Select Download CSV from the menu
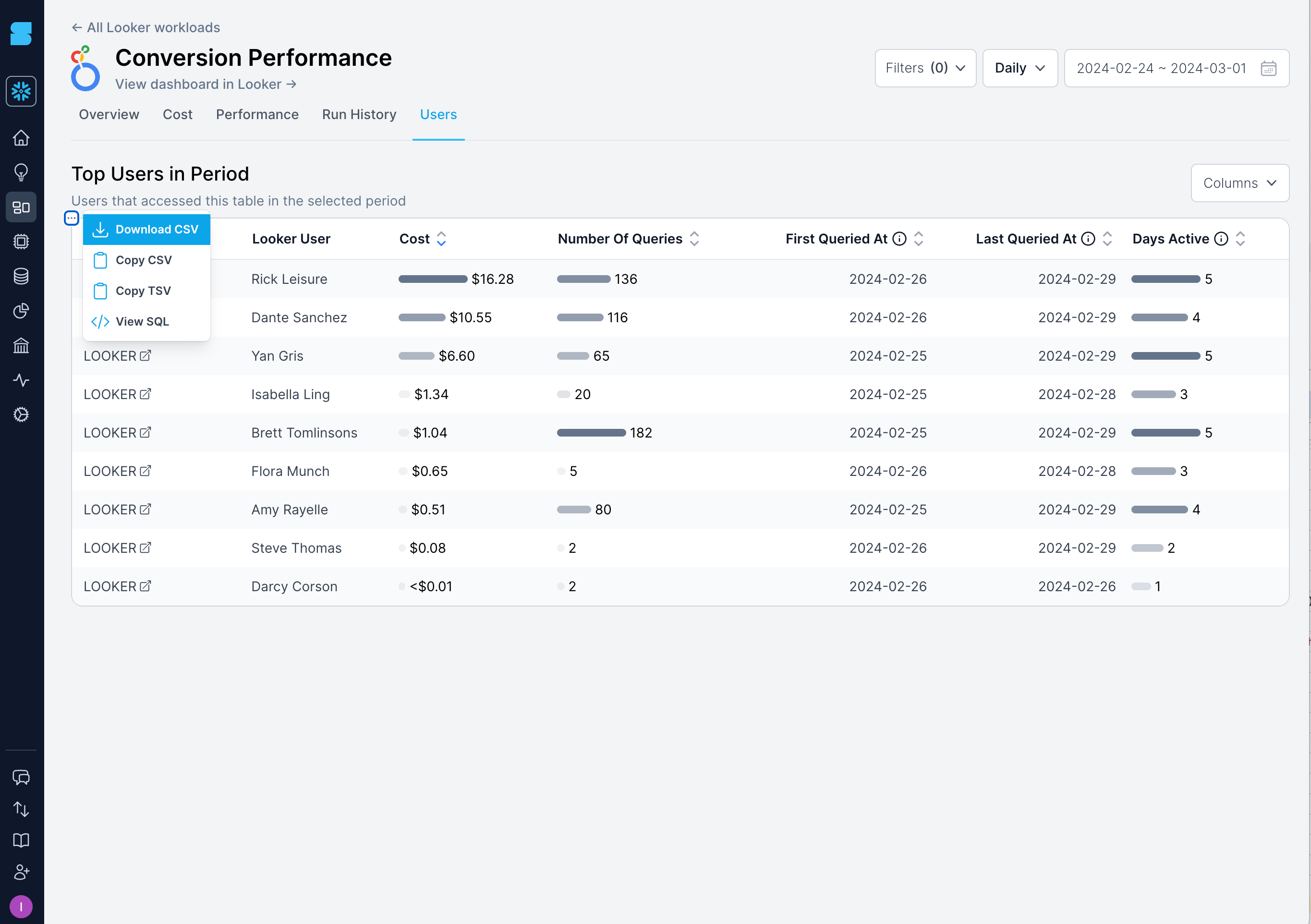The height and width of the screenshot is (924, 1311). click(x=147, y=230)
